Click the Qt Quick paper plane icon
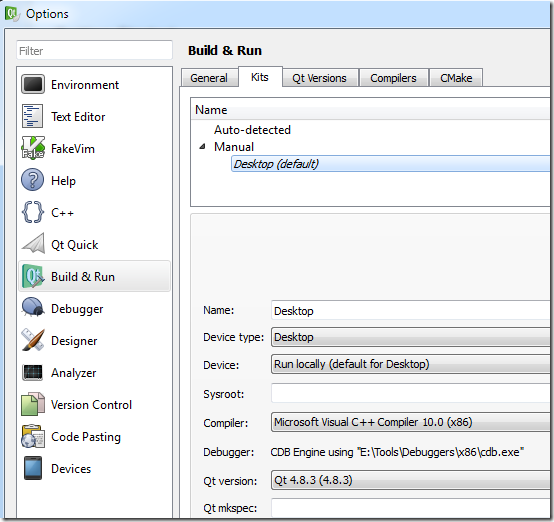Viewport: 554px width, 522px height. tap(33, 244)
